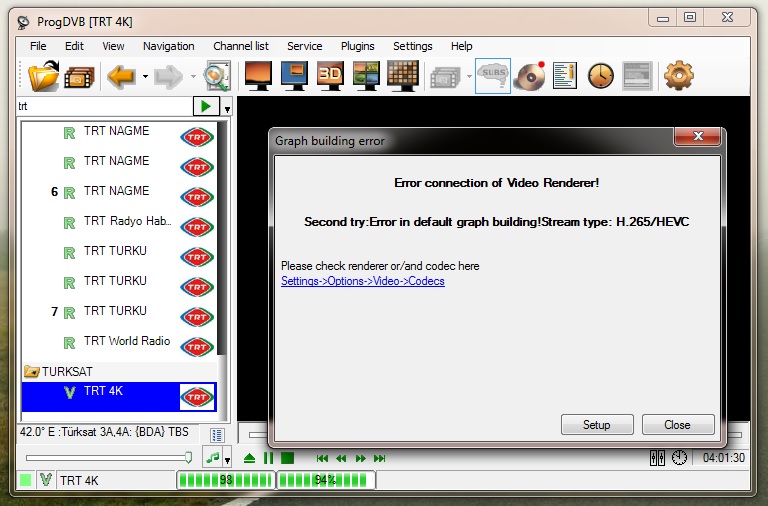Screen dimensions: 768x506
Task: Click the grayed film strip toolbar icon
Action: pyautogui.click(x=445, y=77)
